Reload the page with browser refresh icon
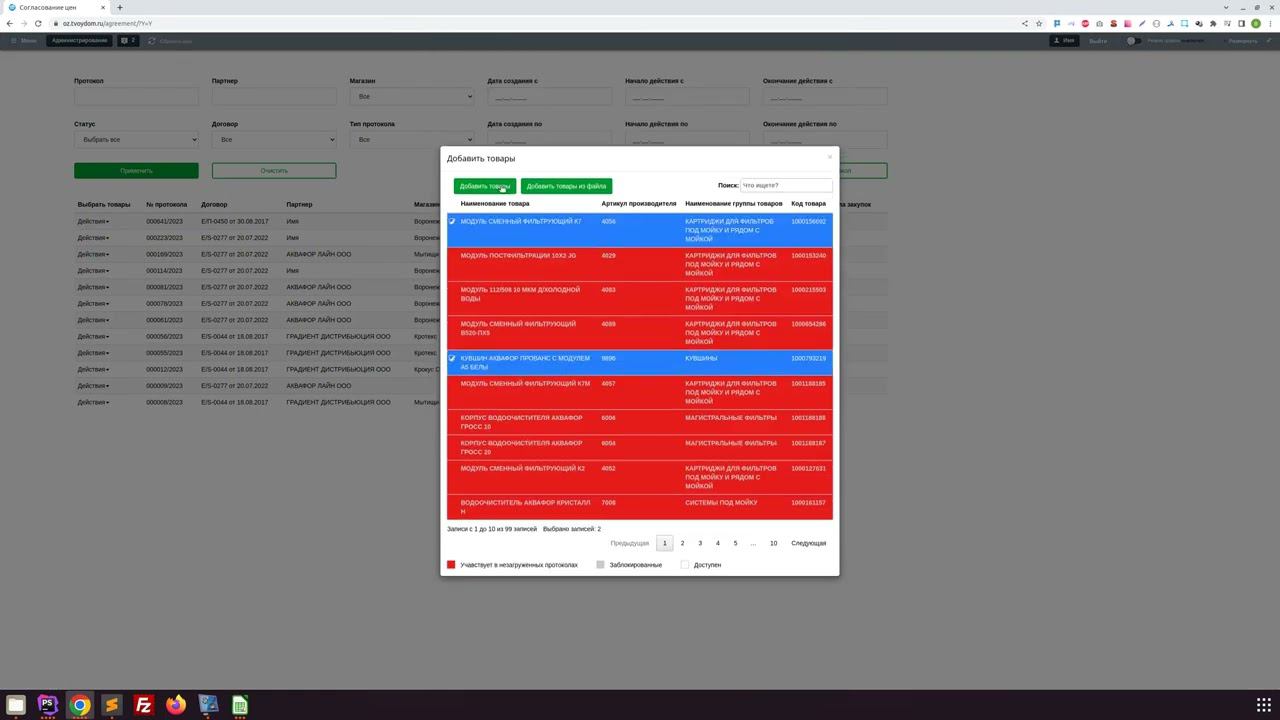The image size is (1280, 720). pyautogui.click(x=38, y=23)
